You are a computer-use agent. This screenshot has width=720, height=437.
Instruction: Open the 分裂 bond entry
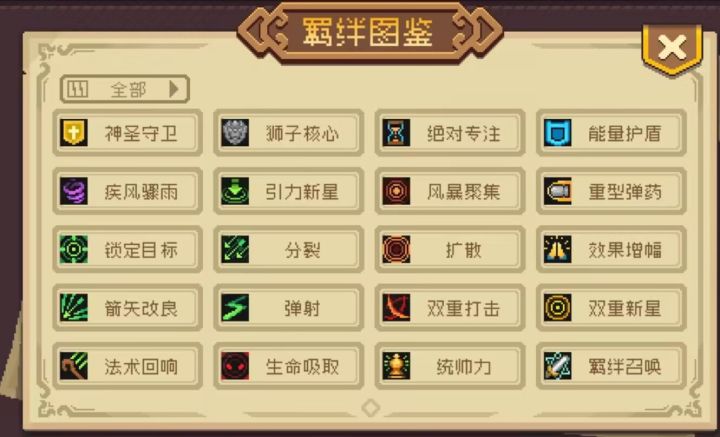pos(288,249)
